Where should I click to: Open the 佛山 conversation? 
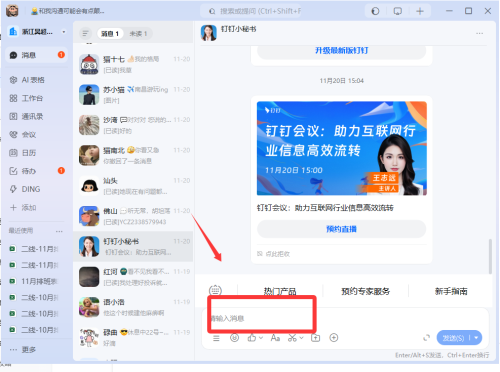click(133, 216)
